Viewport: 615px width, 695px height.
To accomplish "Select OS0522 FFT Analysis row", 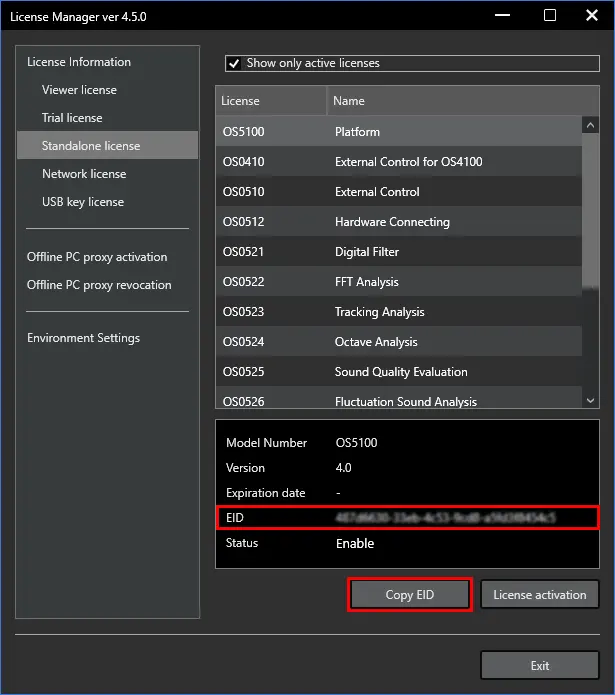I will click(x=398, y=282).
